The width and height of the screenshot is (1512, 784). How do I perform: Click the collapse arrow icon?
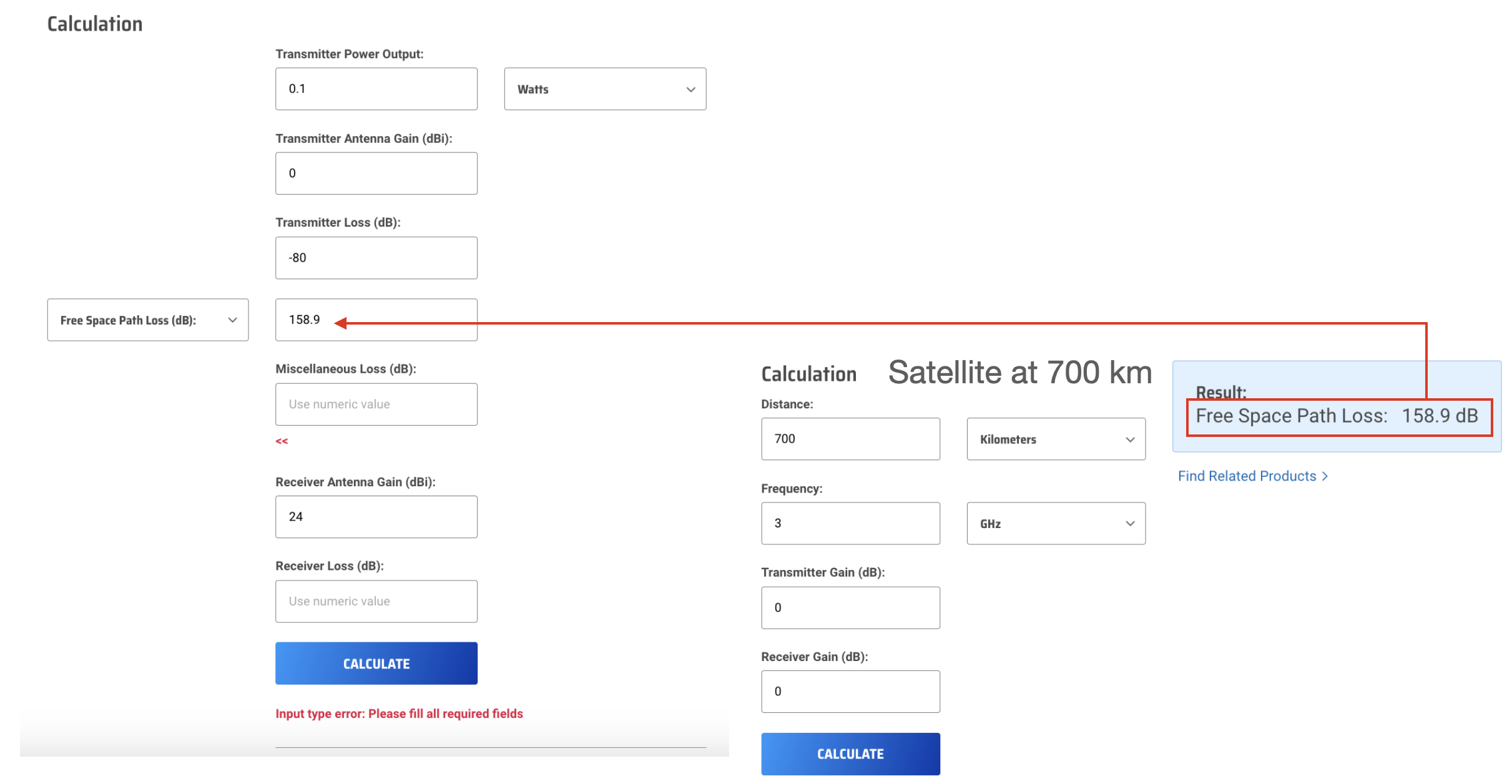[x=281, y=441]
